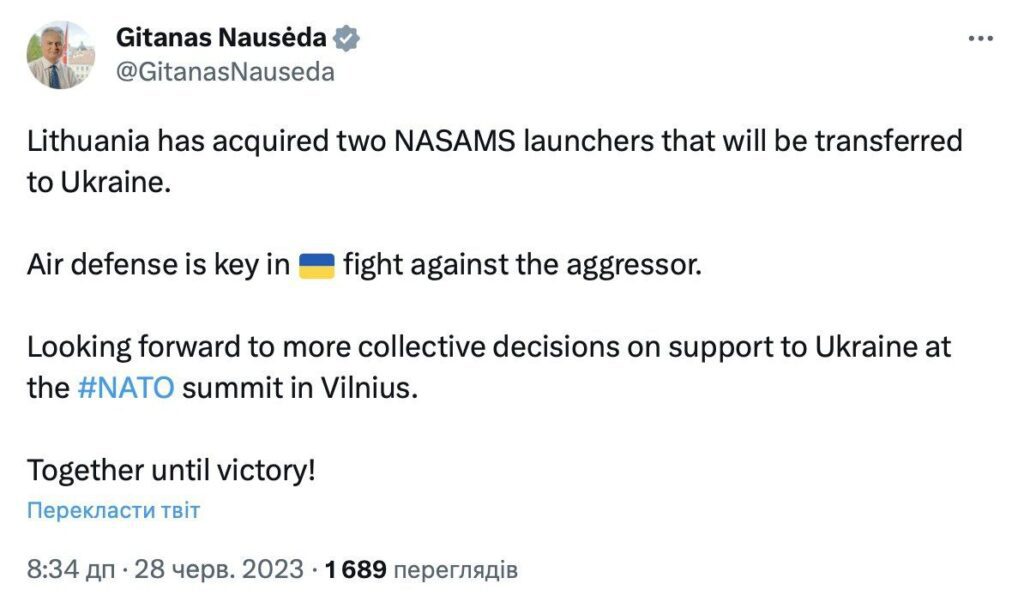Click the переглядів views label
This screenshot has width=1024, height=614.
(456, 570)
